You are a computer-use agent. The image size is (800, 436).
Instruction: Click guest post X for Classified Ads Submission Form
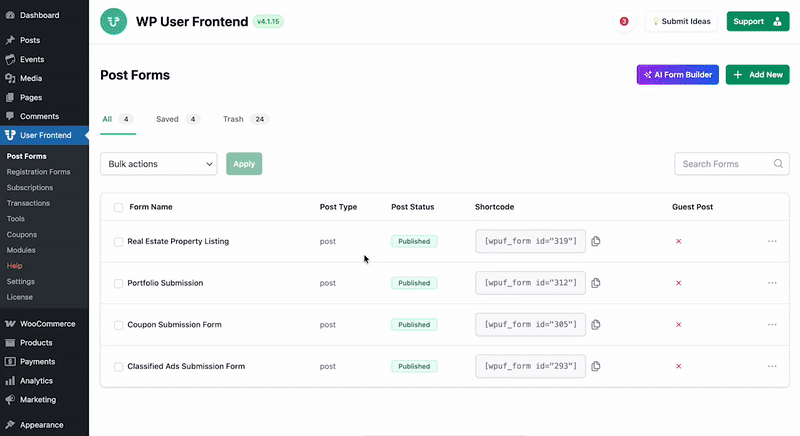(x=679, y=366)
